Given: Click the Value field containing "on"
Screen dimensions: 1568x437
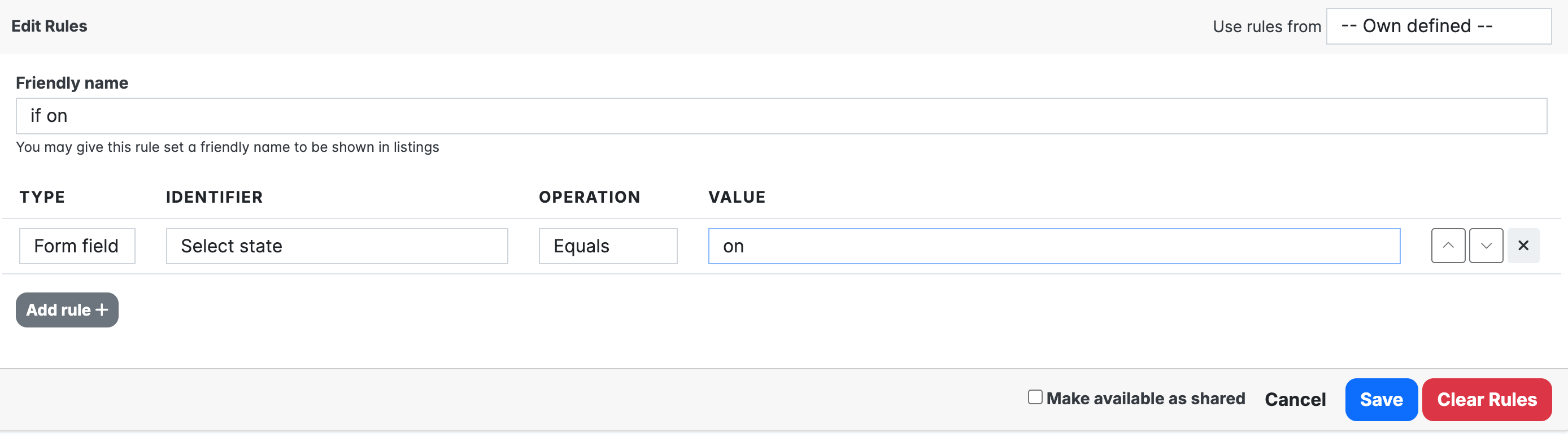Looking at the screenshot, I should [x=1053, y=246].
